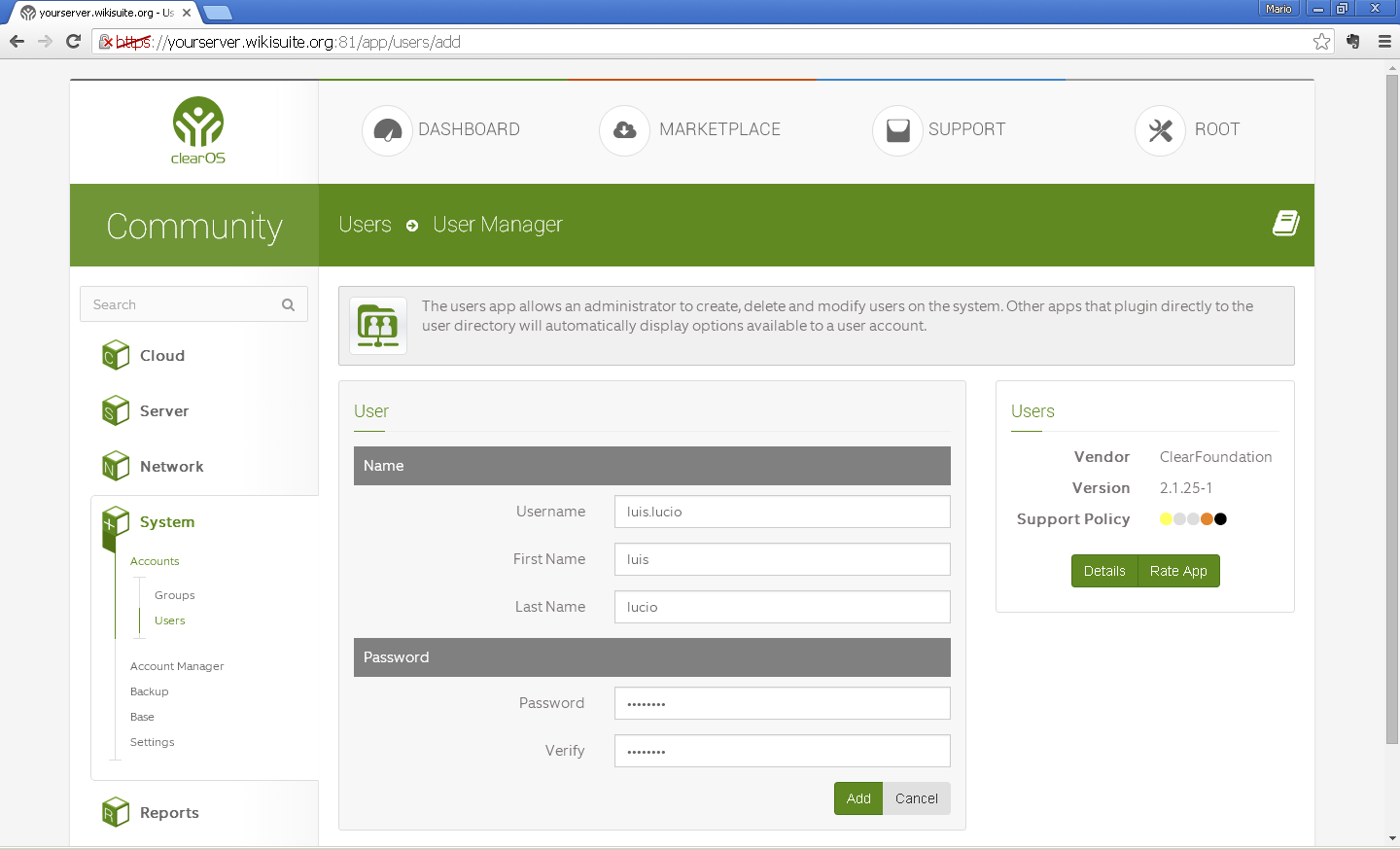The height and width of the screenshot is (850, 1400).
Task: Click the Cancel button
Action: (916, 798)
